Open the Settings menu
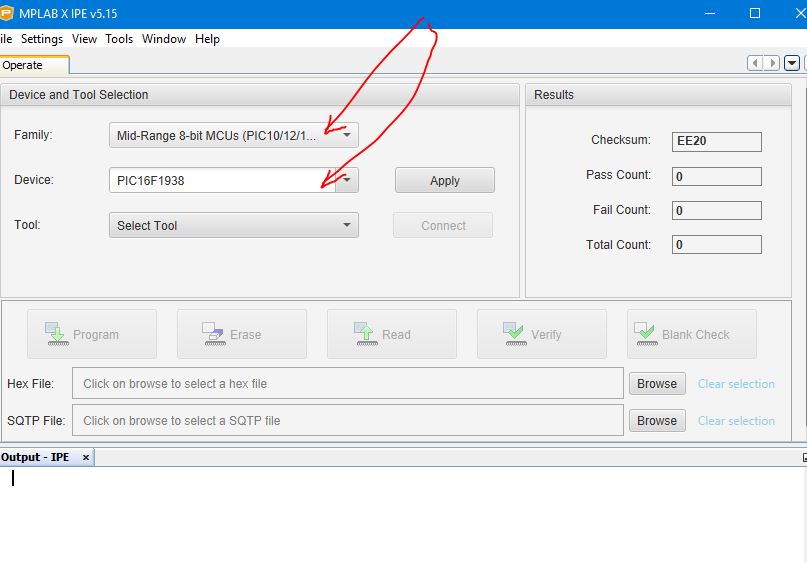Viewport: 807px width, 563px height. click(x=42, y=39)
